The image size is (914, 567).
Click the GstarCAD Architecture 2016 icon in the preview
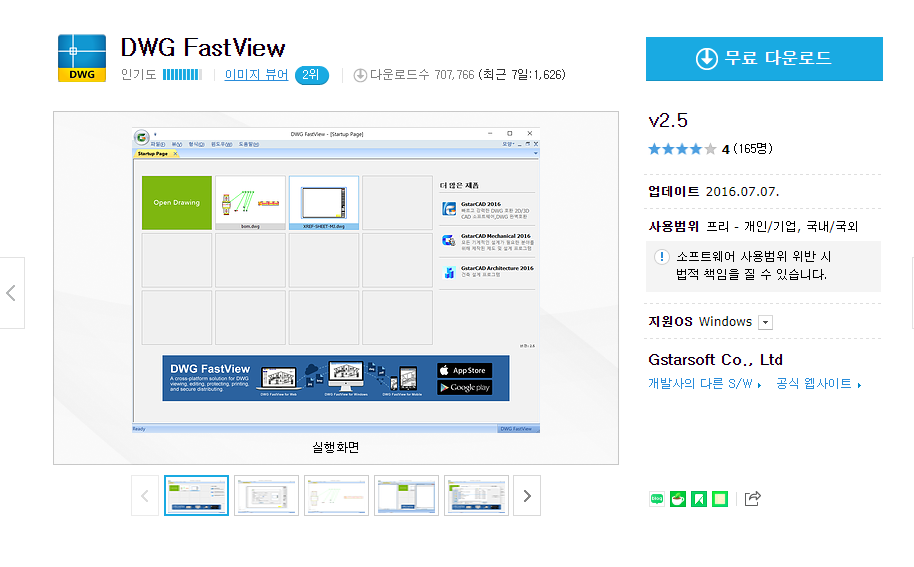click(x=449, y=272)
